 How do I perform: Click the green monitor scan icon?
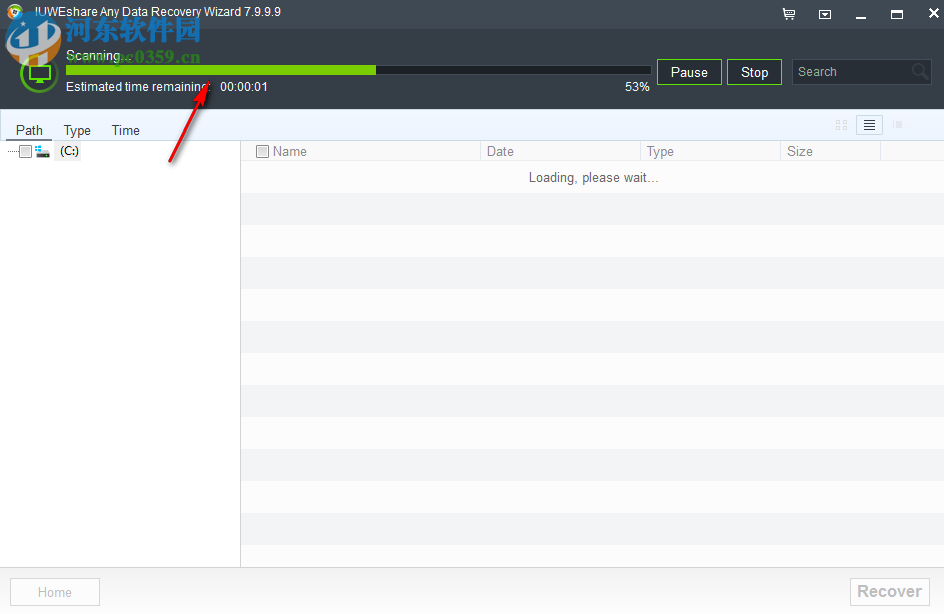click(x=38, y=74)
